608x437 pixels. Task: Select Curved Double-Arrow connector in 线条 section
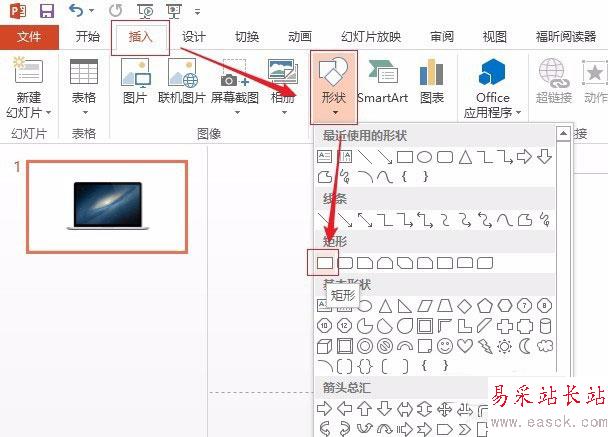point(485,220)
